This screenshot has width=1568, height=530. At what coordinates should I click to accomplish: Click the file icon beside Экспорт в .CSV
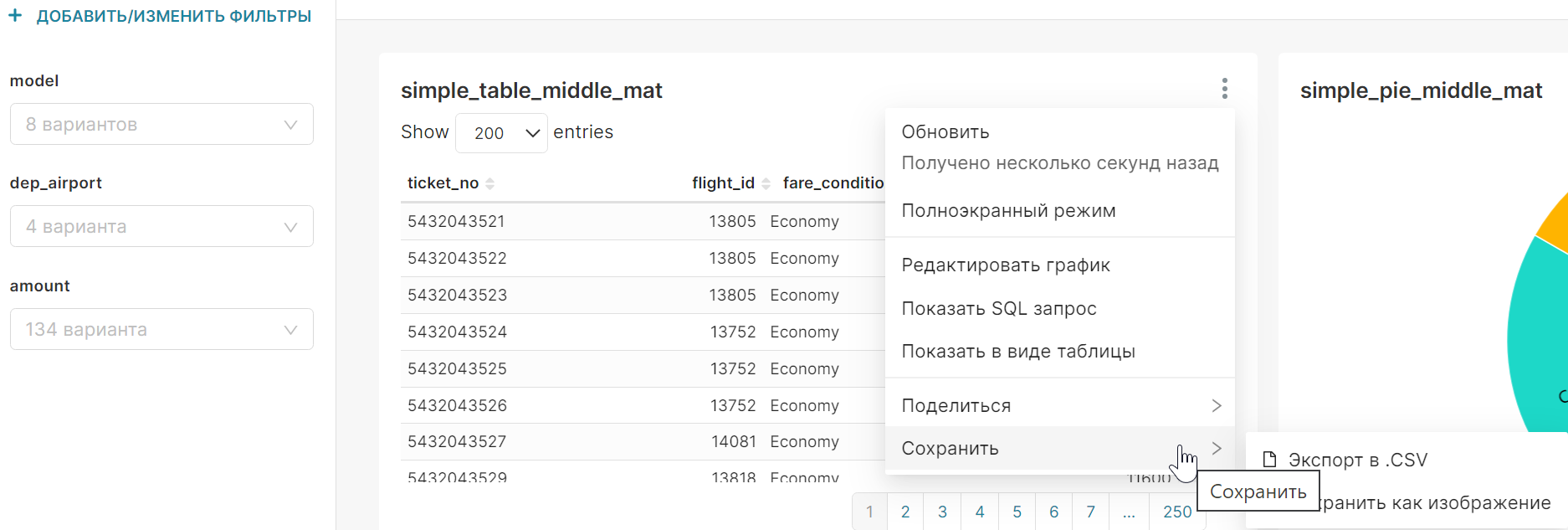click(1269, 460)
